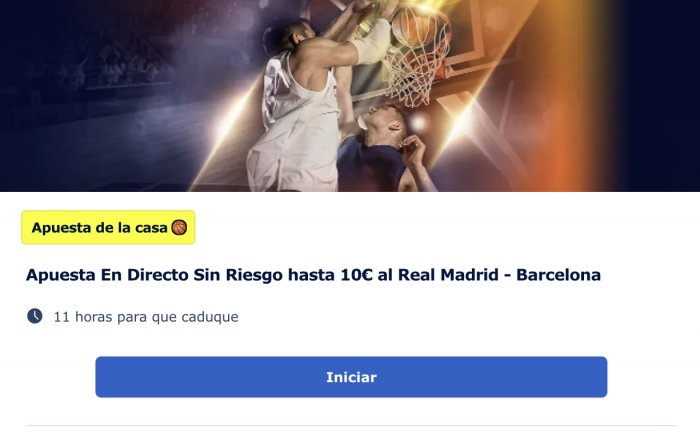Start the promotion with Iniciar button
The image size is (700, 441).
coord(351,377)
